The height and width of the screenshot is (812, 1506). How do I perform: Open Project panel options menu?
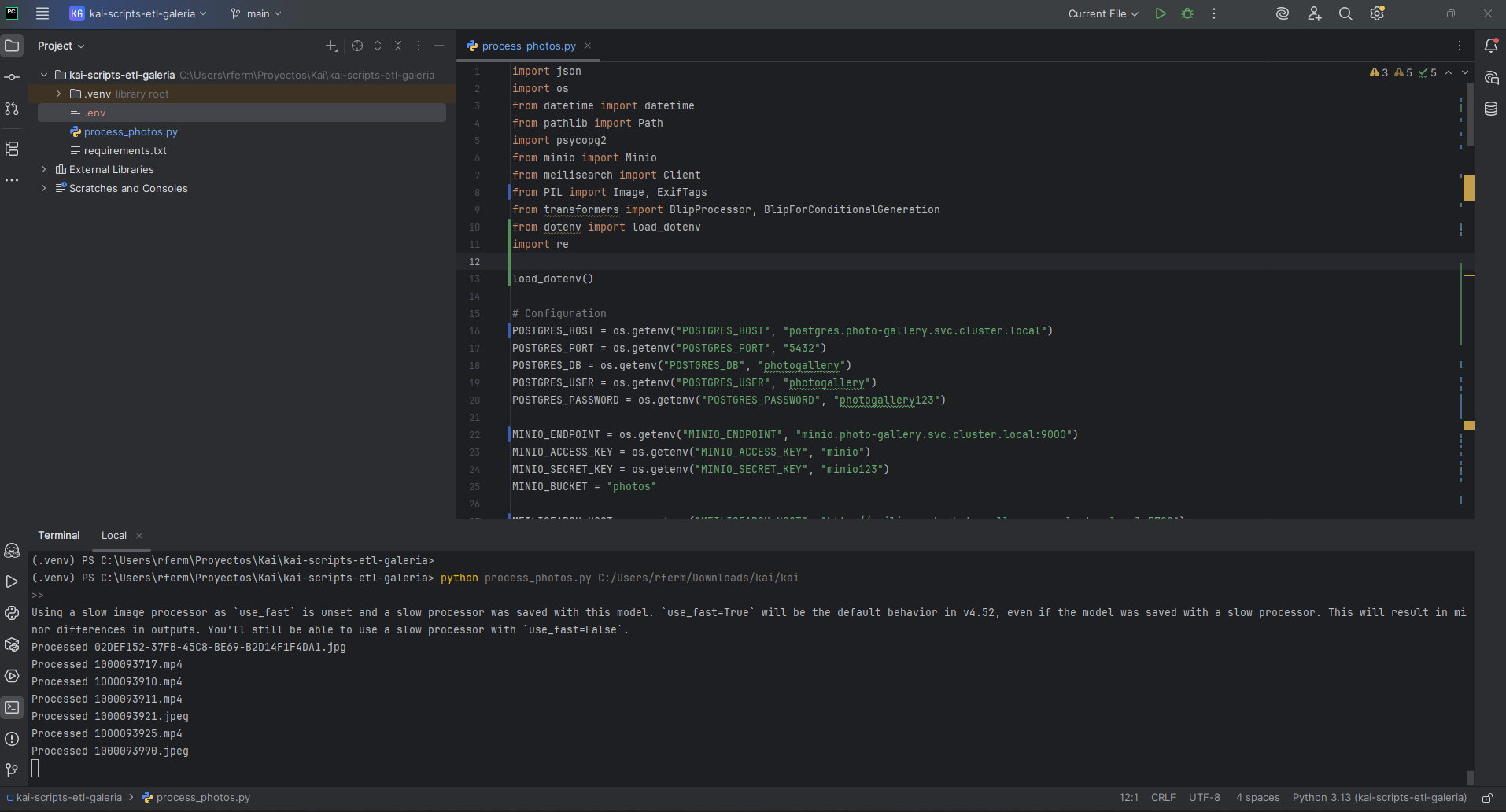[419, 46]
